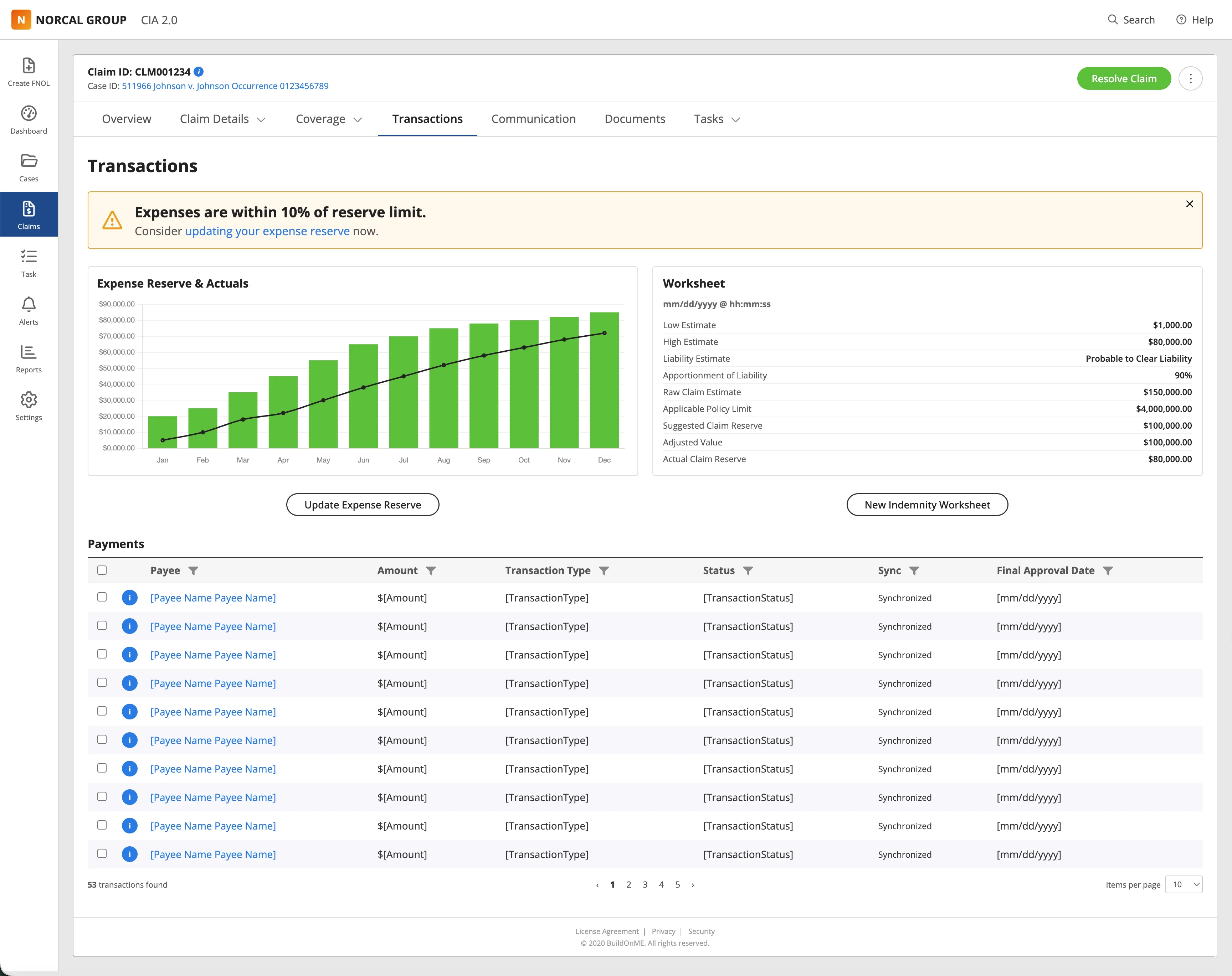Image resolution: width=1232 pixels, height=976 pixels.
Task: Select the Claims sidebar item
Action: coord(29,215)
